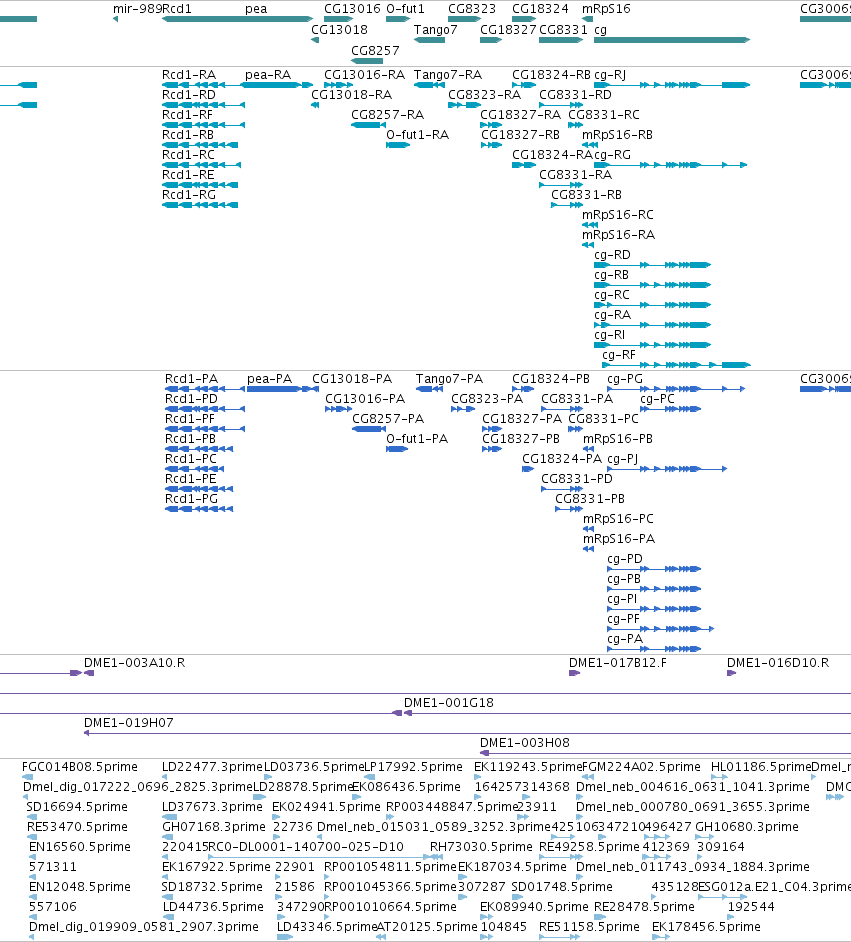This screenshot has width=851, height=942.
Task: Click EST RE53470.5prime
Action: pos(77,827)
